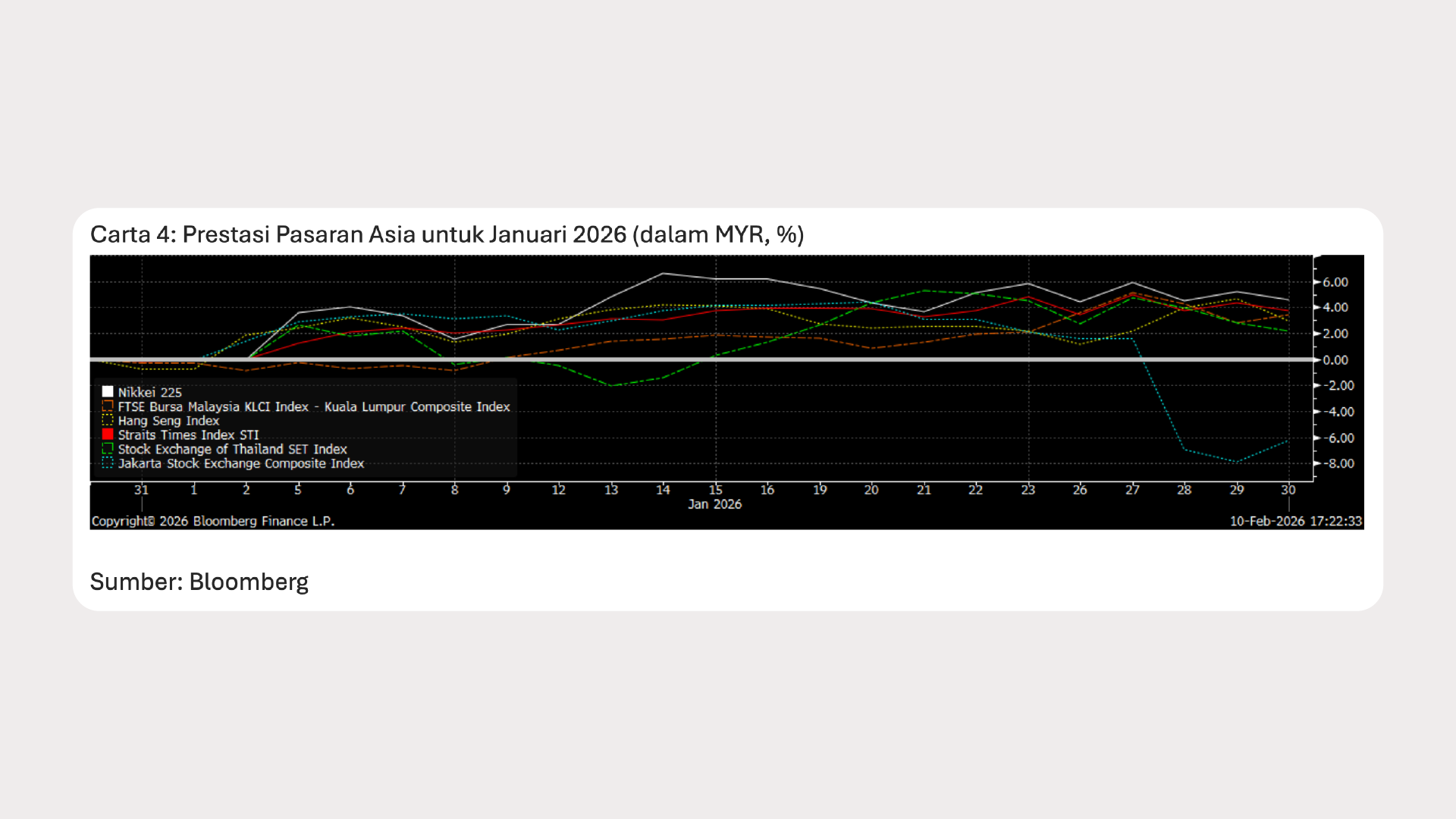Click the teal Jakarta Composite legend swatch
The height and width of the screenshot is (819, 1456).
(108, 463)
